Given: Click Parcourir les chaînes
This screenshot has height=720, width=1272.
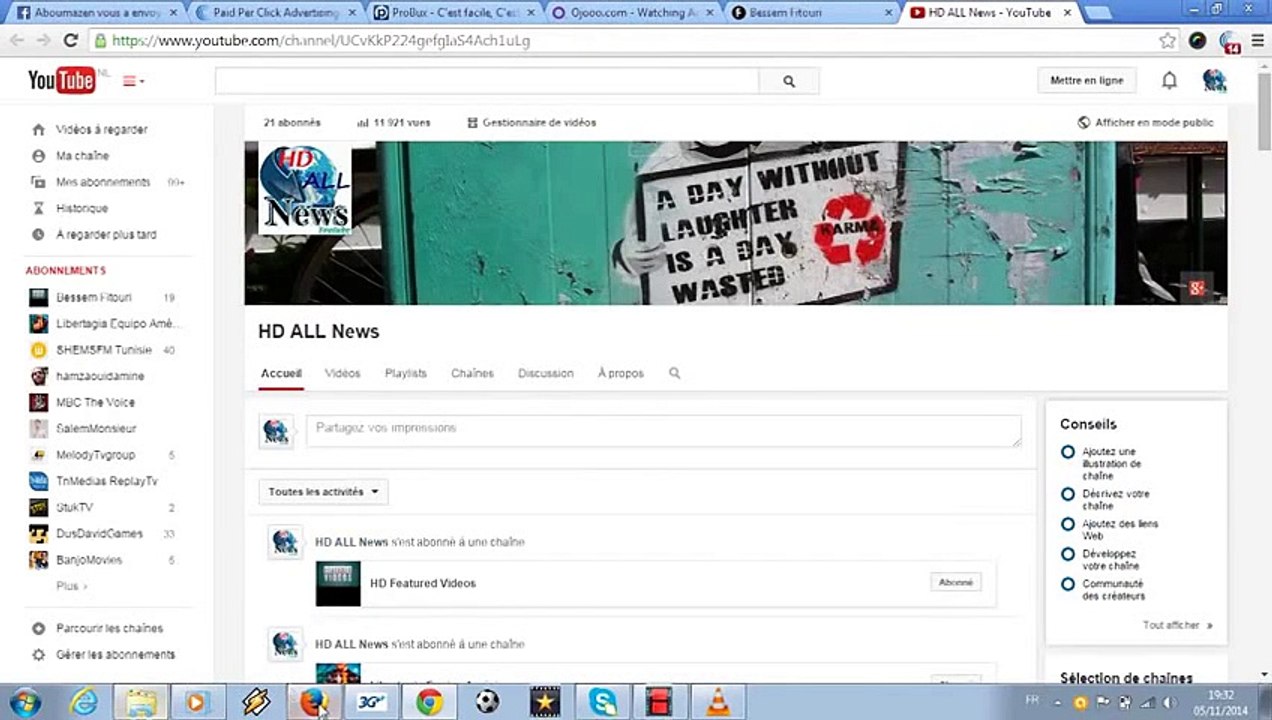Looking at the screenshot, I should coord(109,629).
